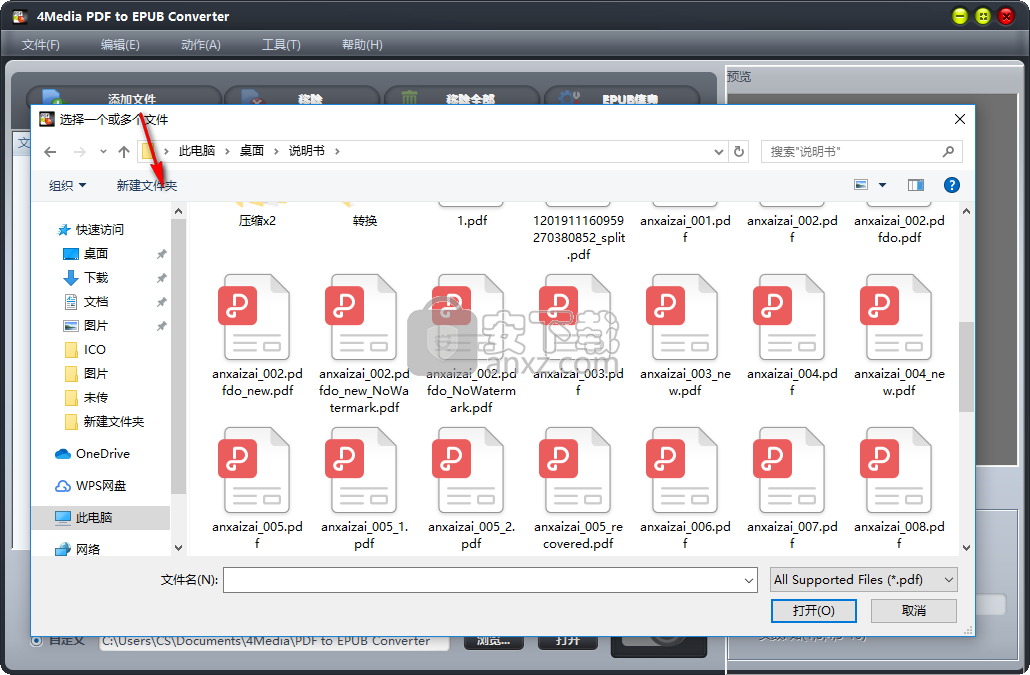Show the preview pane

916,185
